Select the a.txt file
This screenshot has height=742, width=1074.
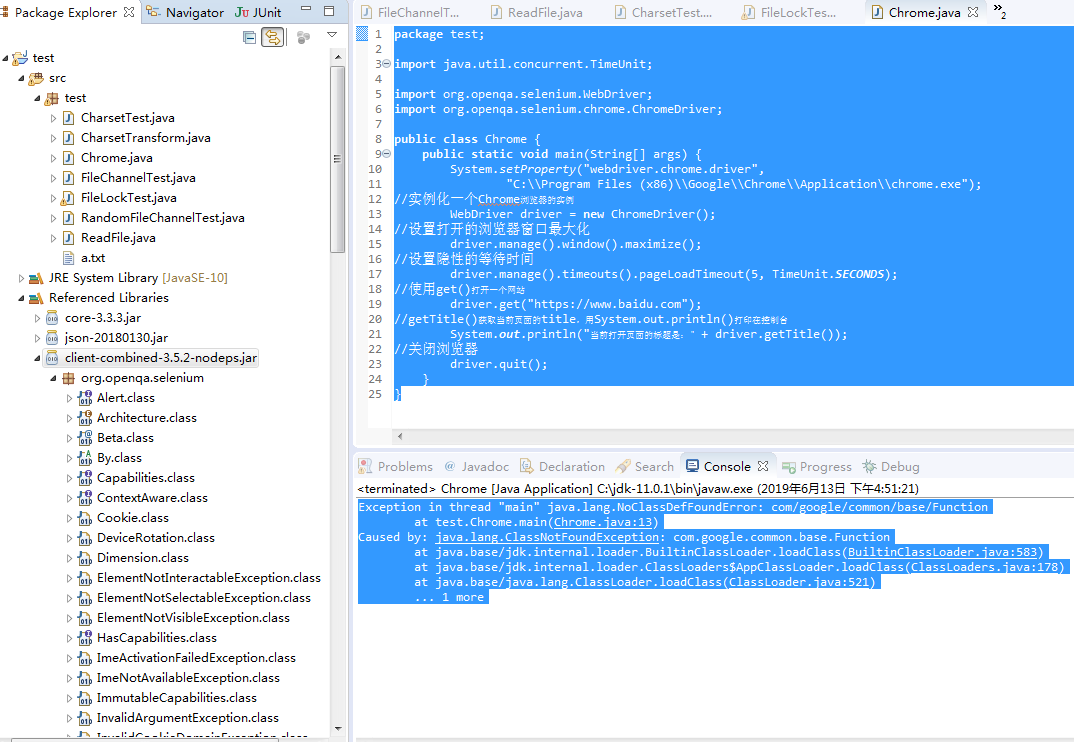pos(92,258)
